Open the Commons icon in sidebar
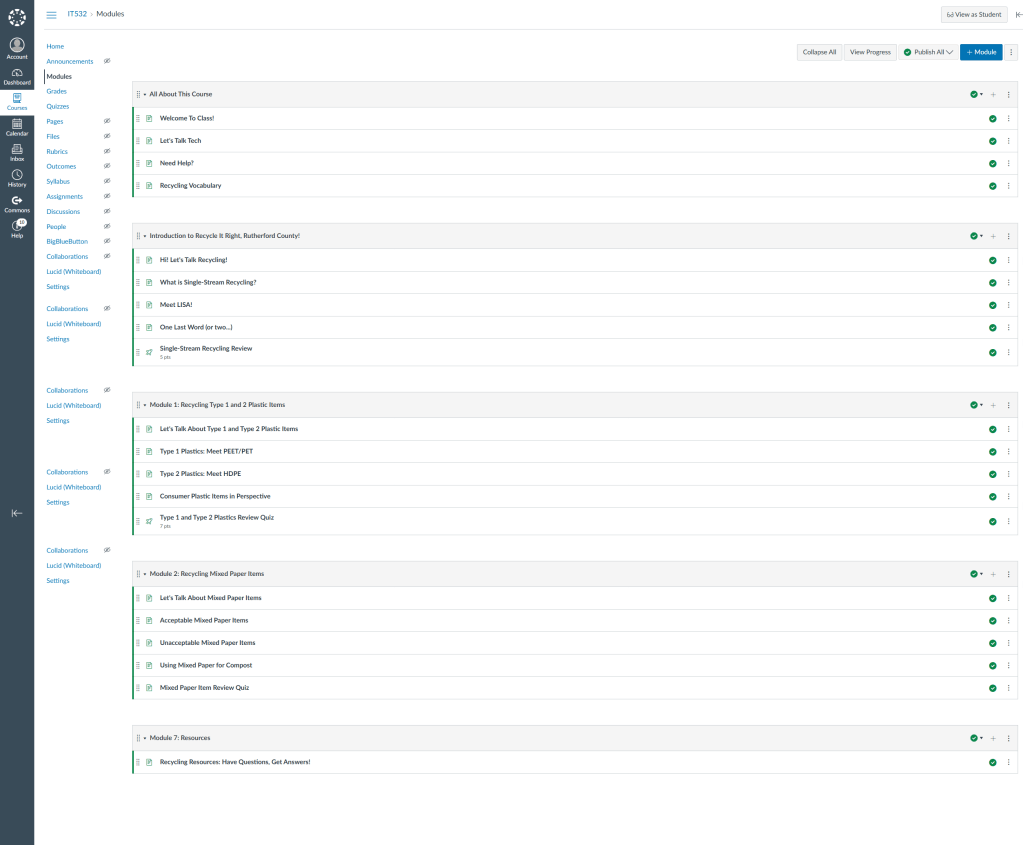Image resolution: width=1023 pixels, height=845 pixels. 17,202
